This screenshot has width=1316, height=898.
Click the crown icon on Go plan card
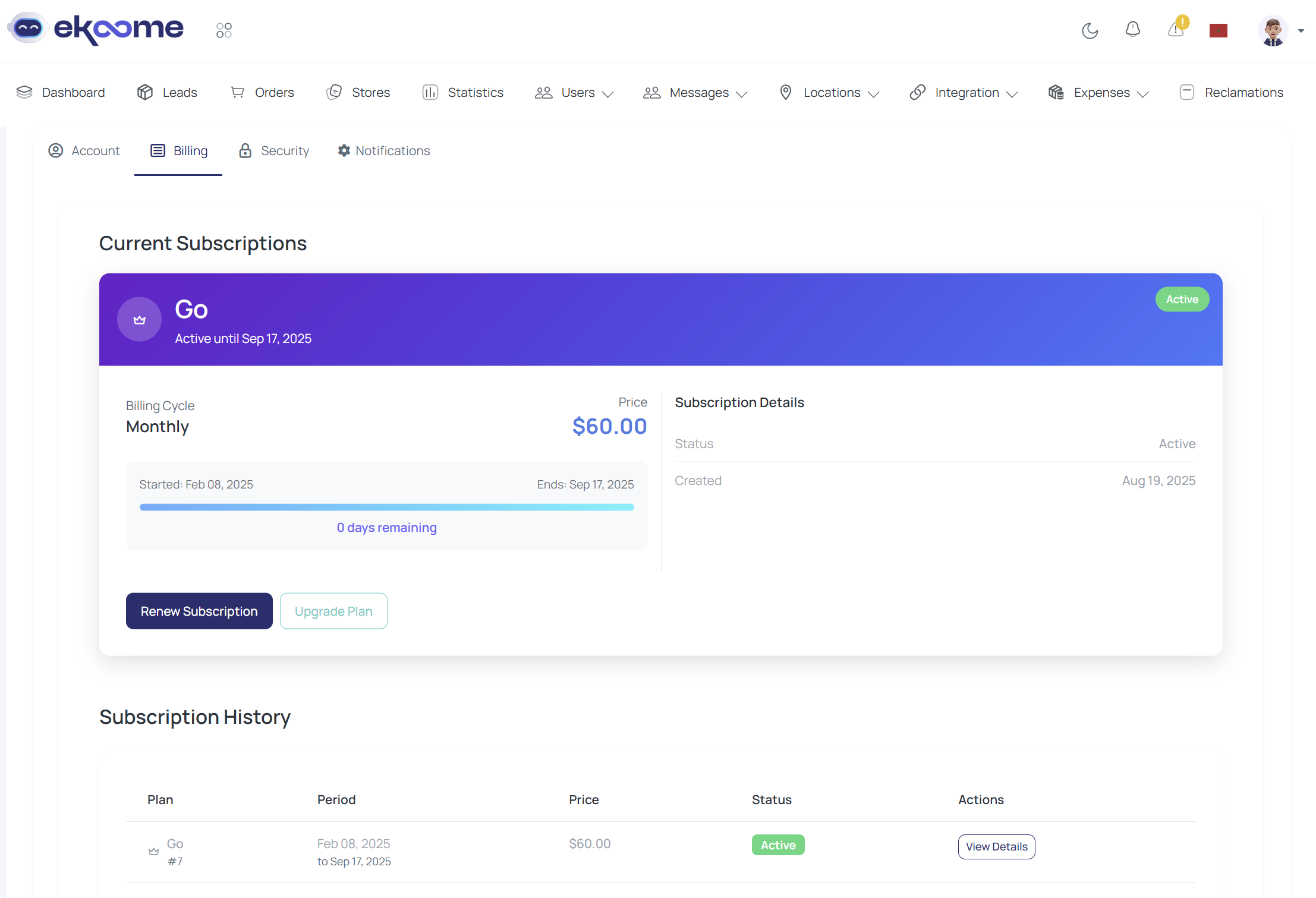pyautogui.click(x=139, y=319)
